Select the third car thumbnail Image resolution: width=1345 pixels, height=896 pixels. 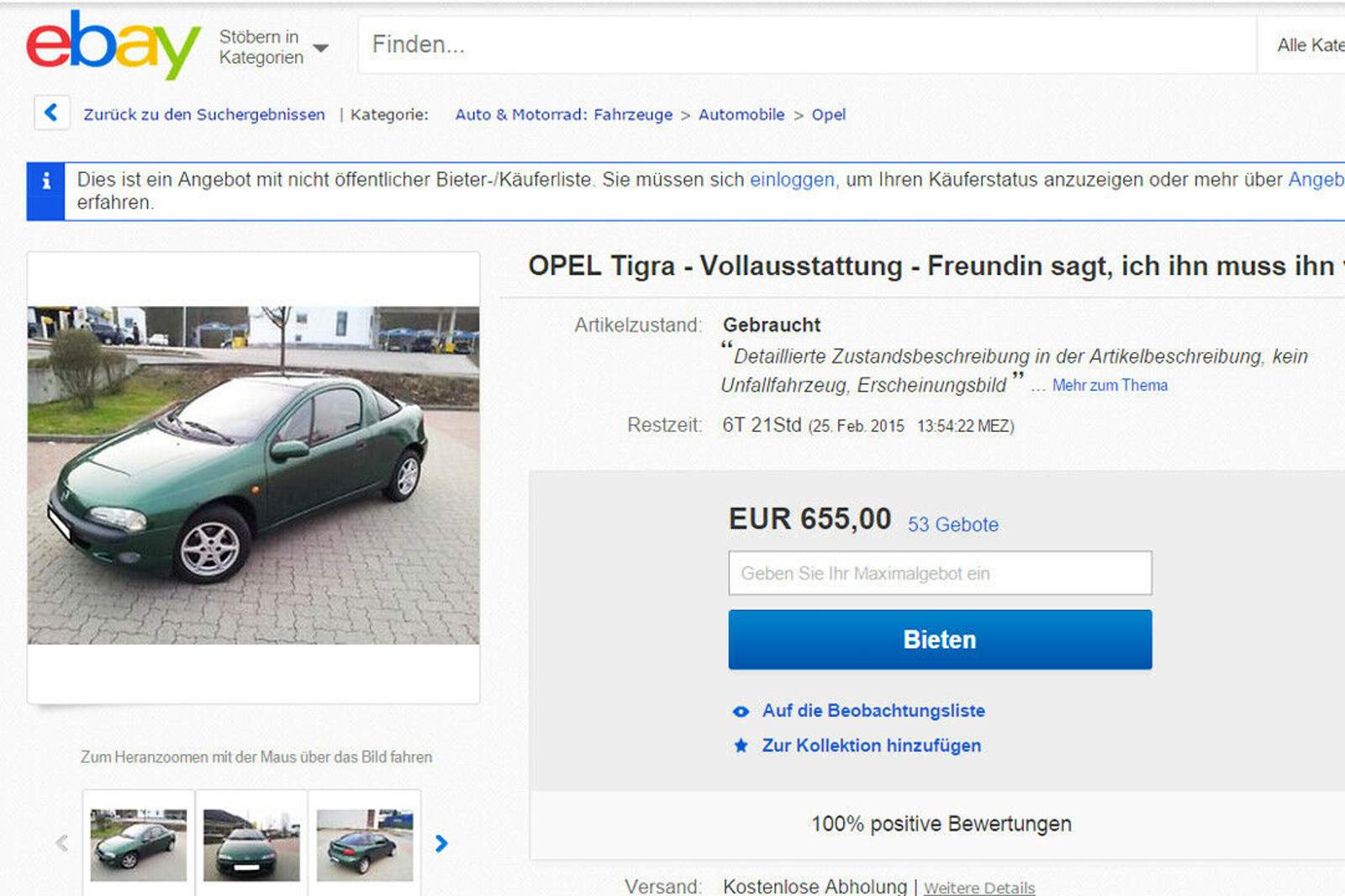[365, 844]
